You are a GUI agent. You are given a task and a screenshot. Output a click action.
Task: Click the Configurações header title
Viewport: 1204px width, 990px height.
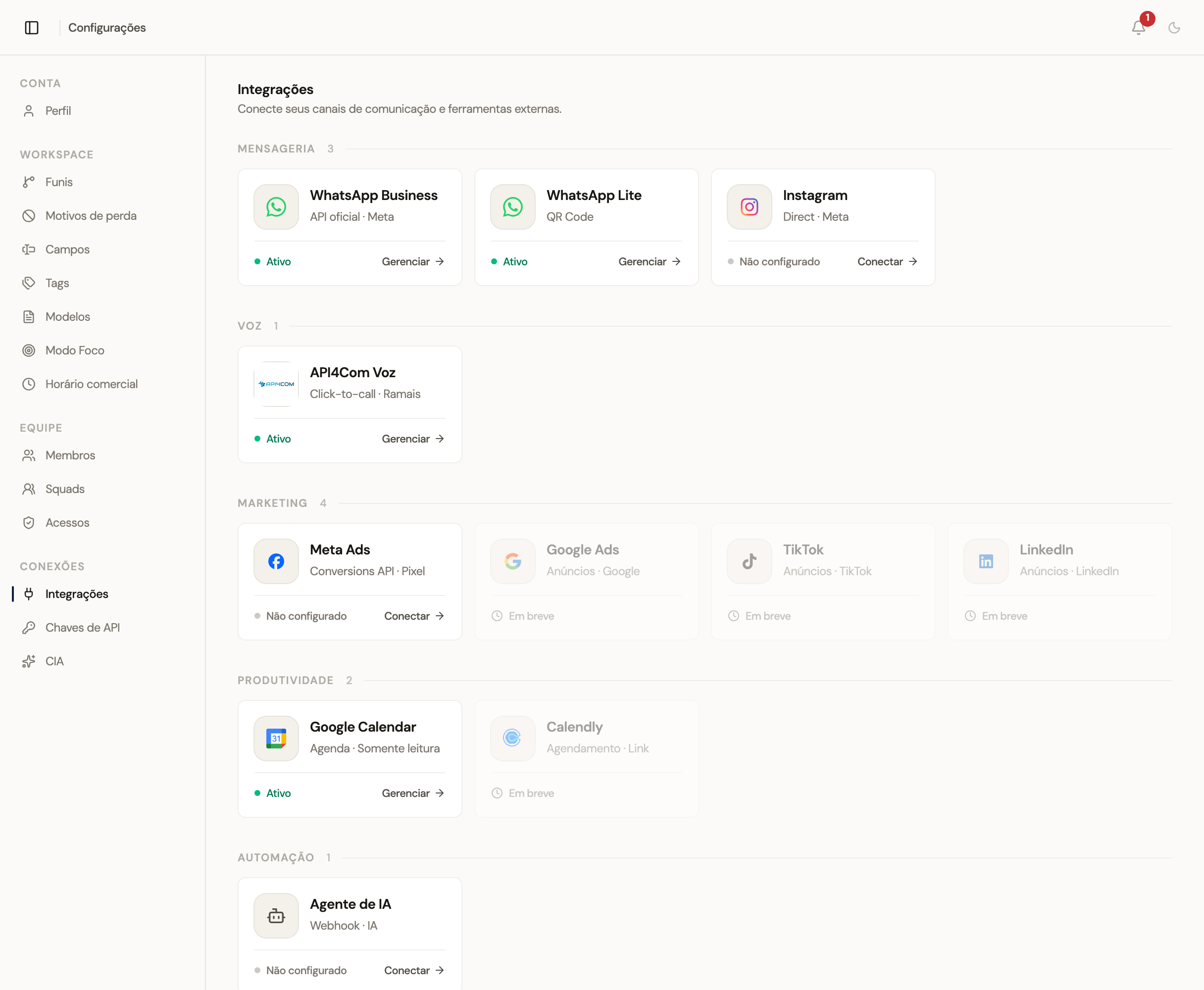tap(106, 27)
